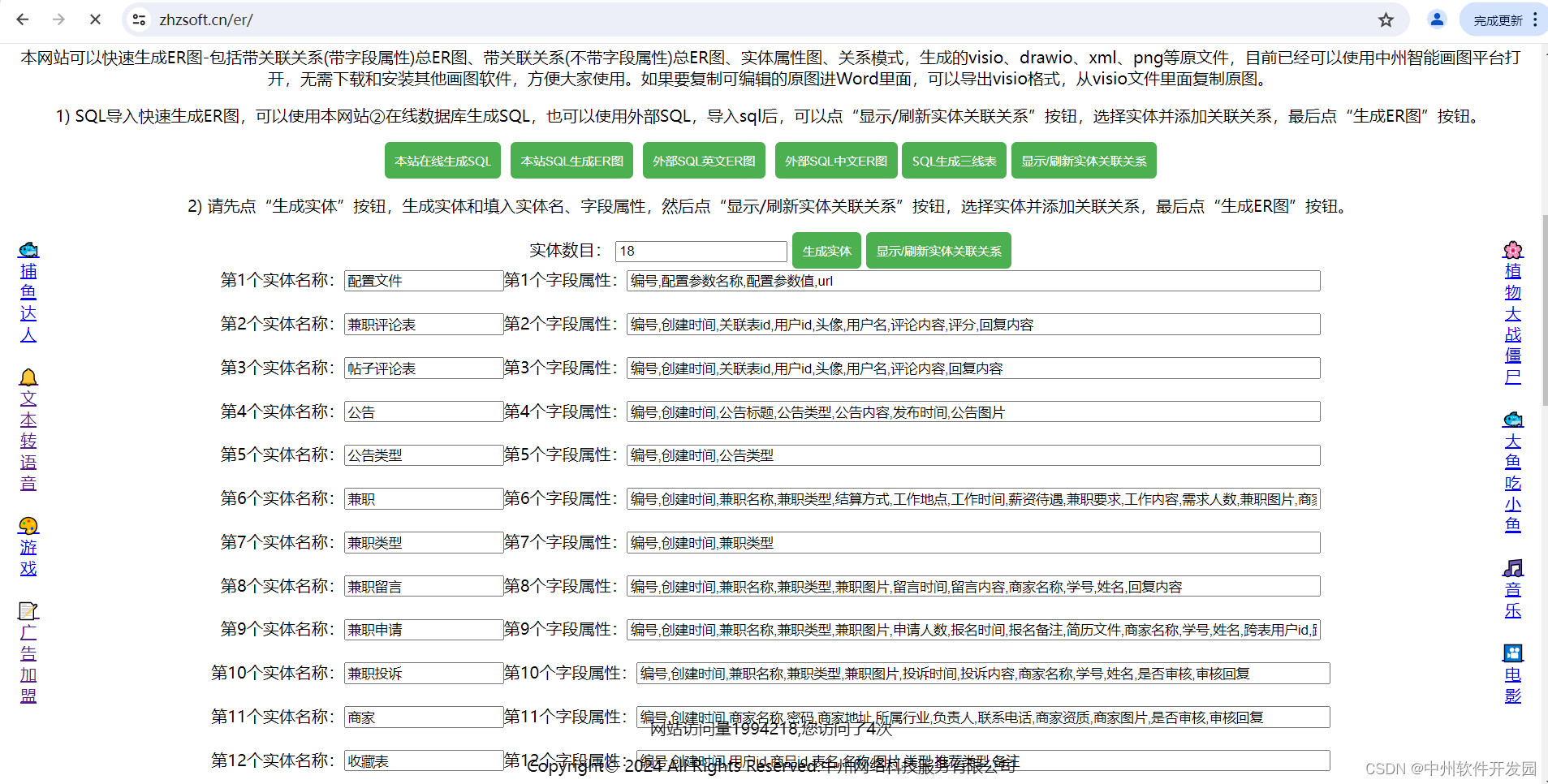Click the entity name field 帖子评论表
This screenshot has height=784, width=1548.
coord(424,368)
